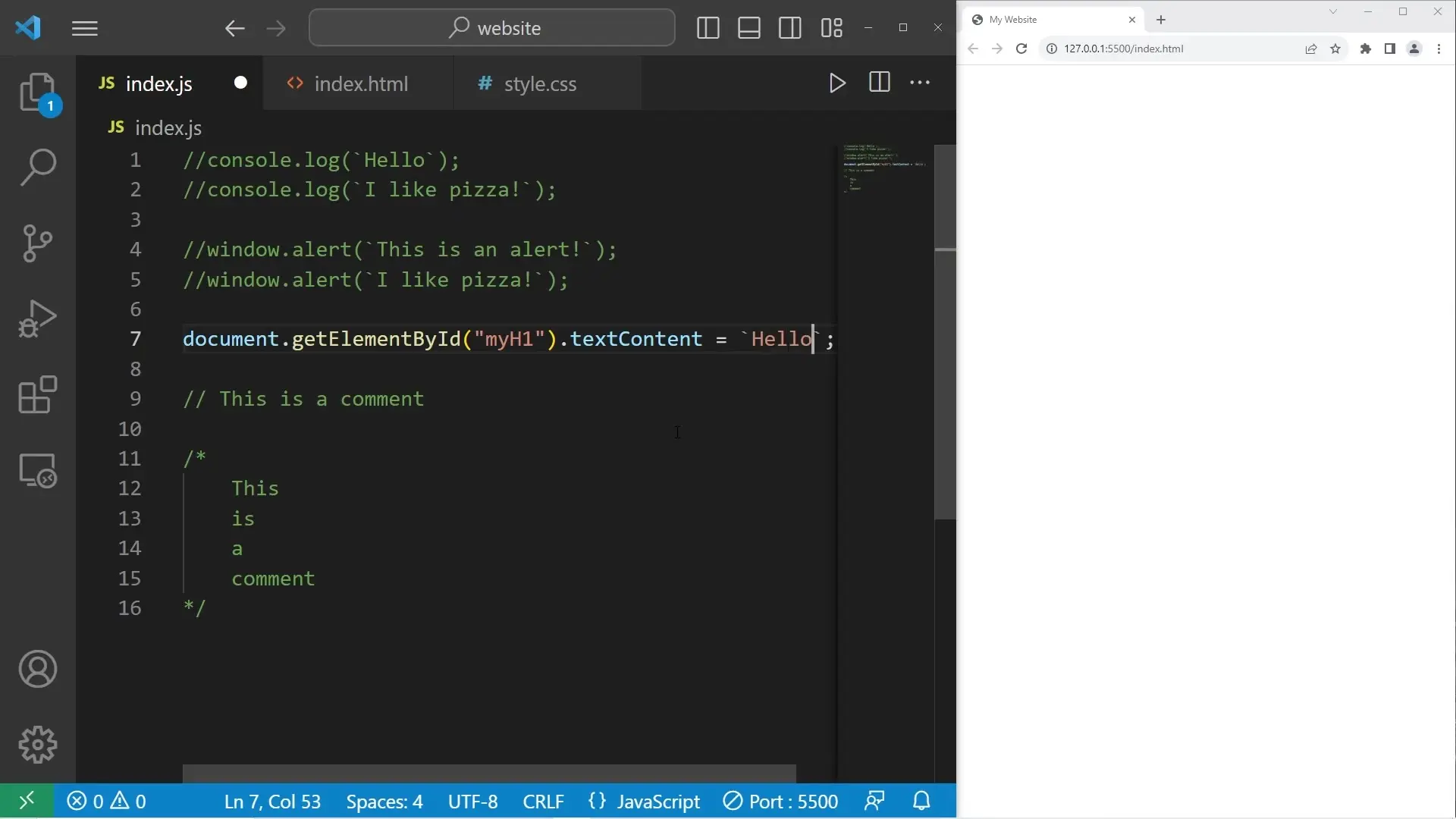Change indentation via Spaces: 4

384,802
